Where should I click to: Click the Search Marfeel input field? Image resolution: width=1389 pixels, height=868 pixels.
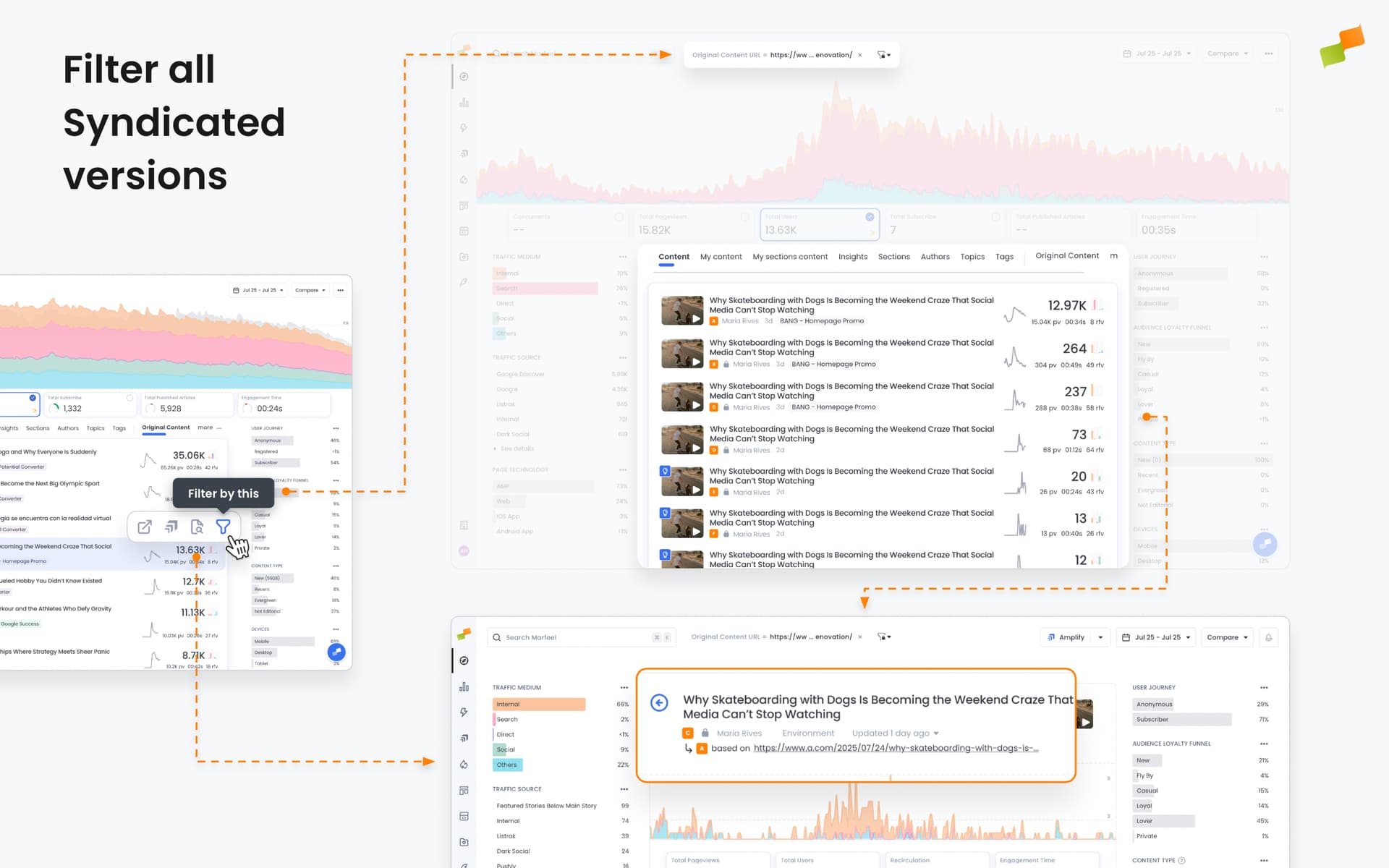click(x=579, y=637)
